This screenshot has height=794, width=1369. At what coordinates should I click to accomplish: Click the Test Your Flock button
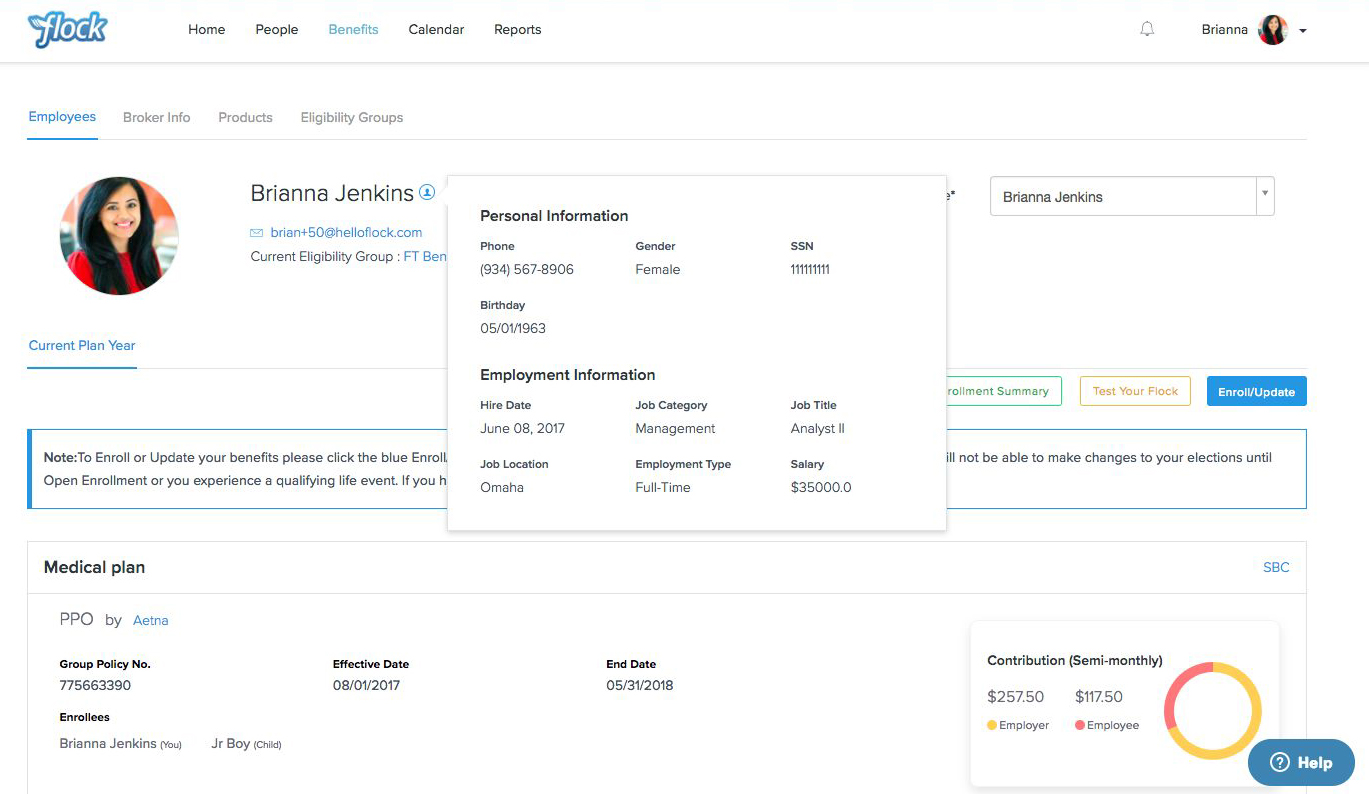tap(1135, 392)
